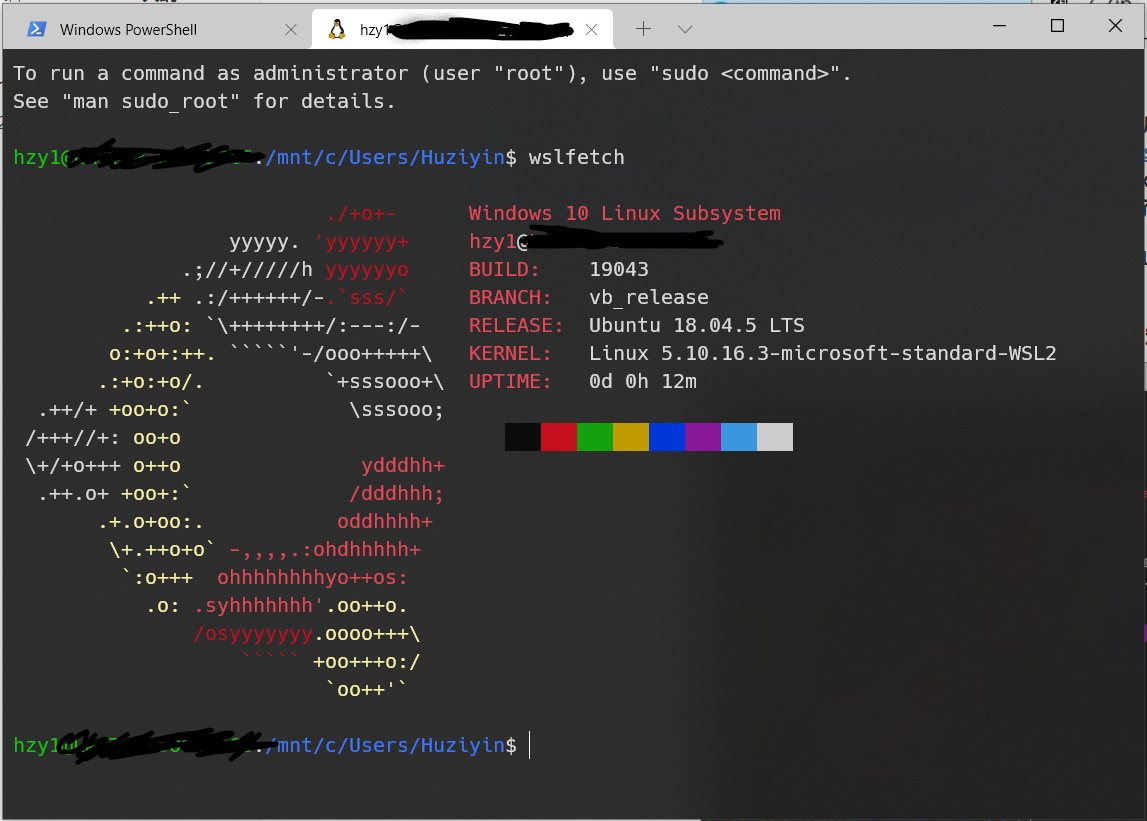
Task: Click ASCII art line 'ydddhh+'
Action: 402,465
